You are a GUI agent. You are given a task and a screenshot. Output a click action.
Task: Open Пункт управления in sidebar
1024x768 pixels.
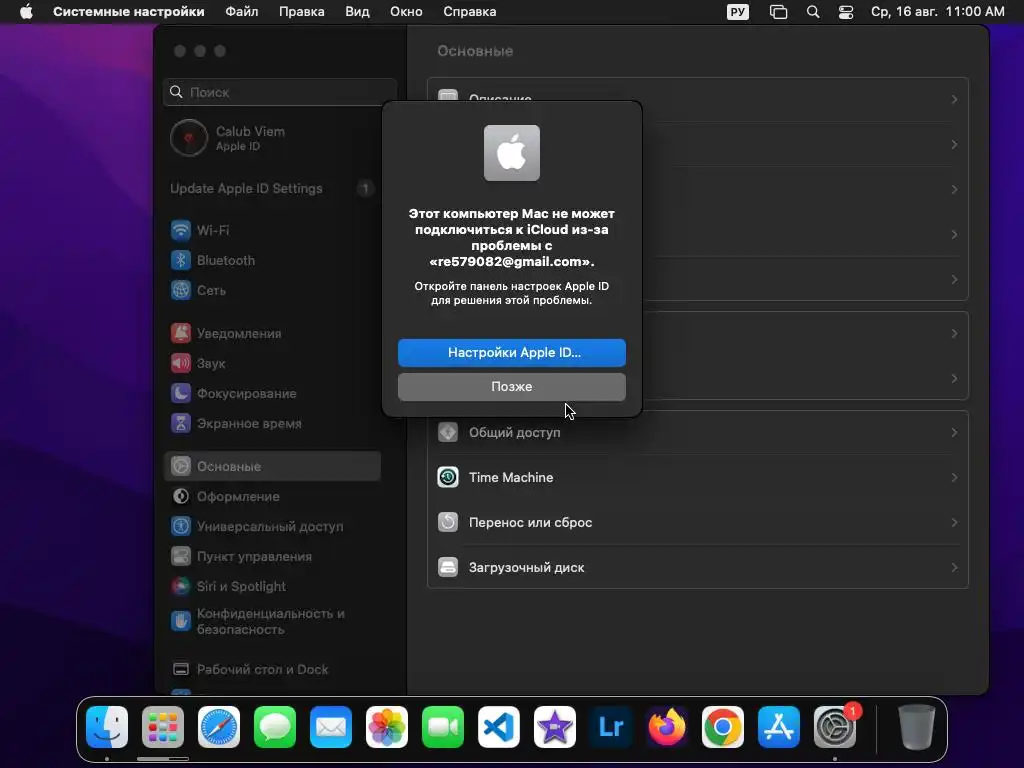(x=272, y=557)
